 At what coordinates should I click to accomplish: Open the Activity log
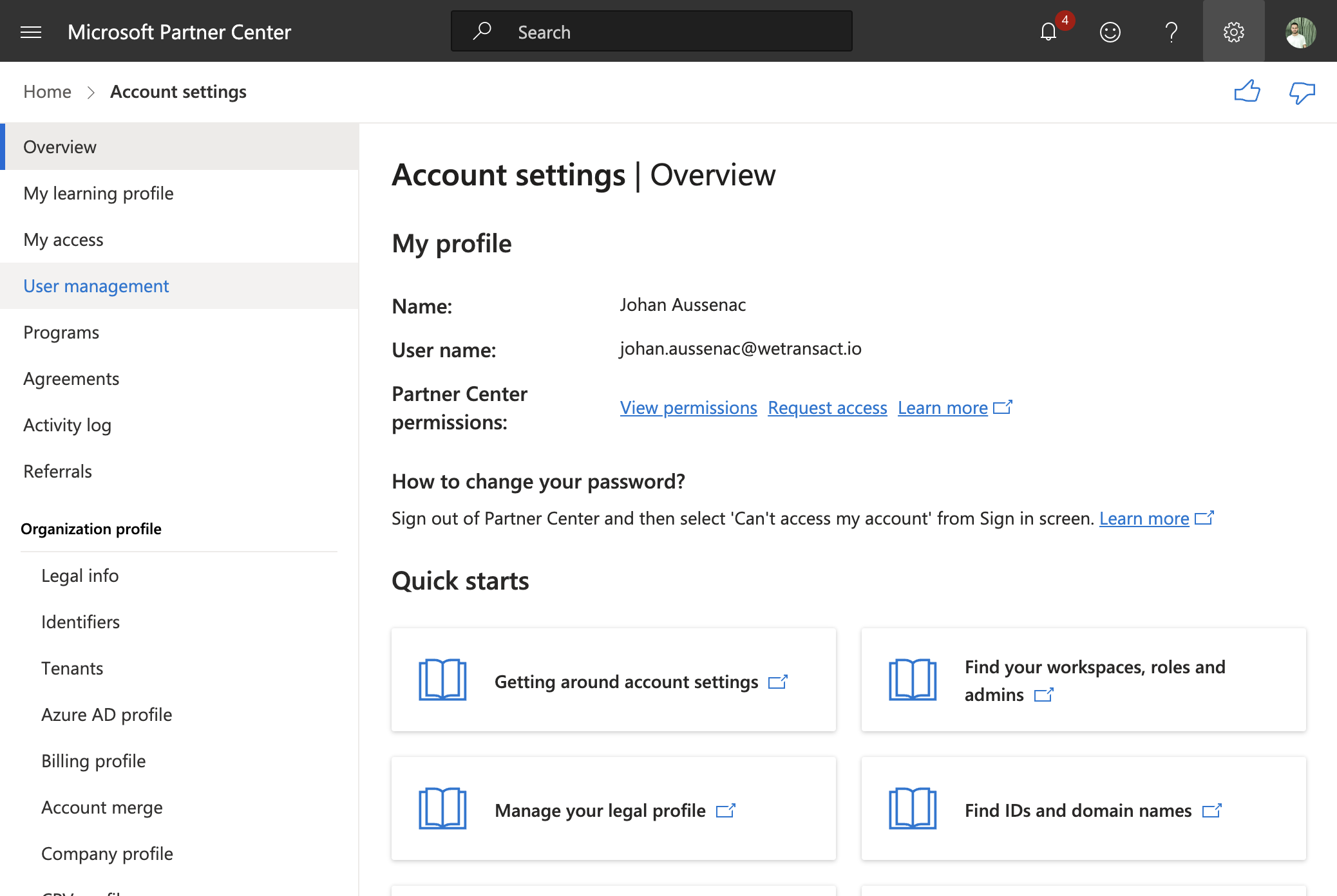(179, 425)
